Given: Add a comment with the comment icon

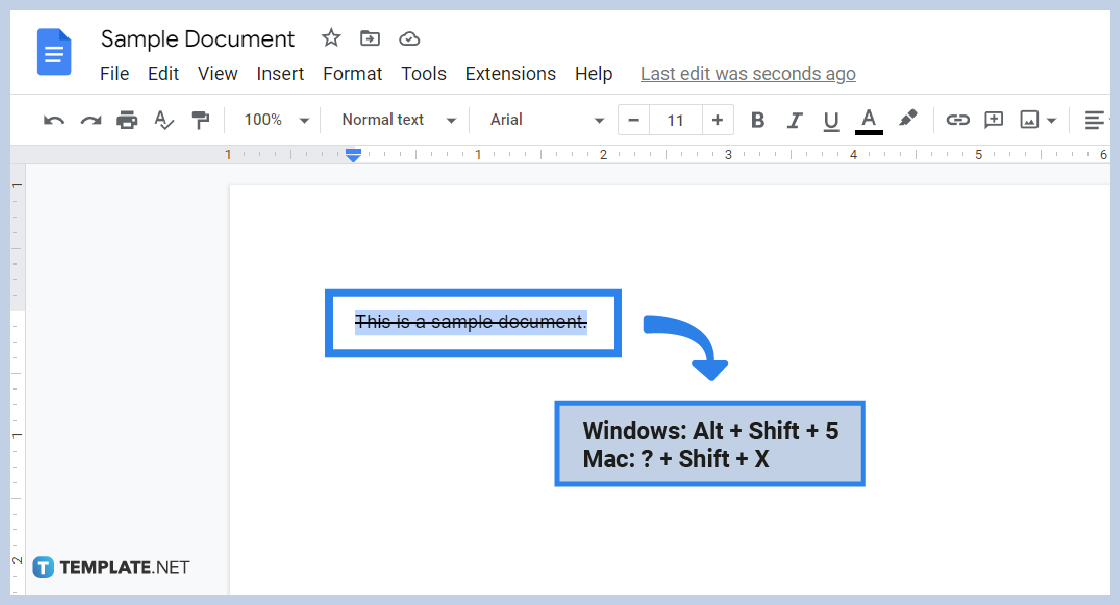Looking at the screenshot, I should coord(993,119).
